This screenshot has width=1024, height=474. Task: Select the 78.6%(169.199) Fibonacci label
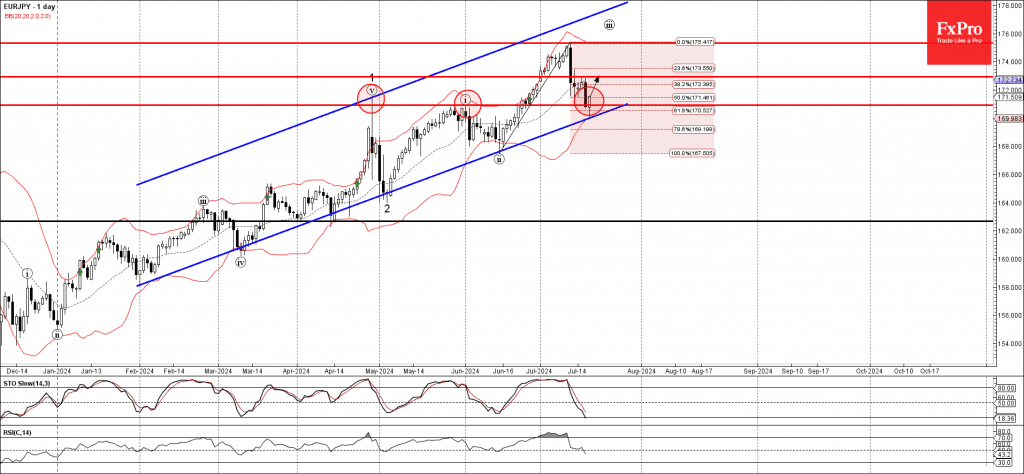point(694,129)
